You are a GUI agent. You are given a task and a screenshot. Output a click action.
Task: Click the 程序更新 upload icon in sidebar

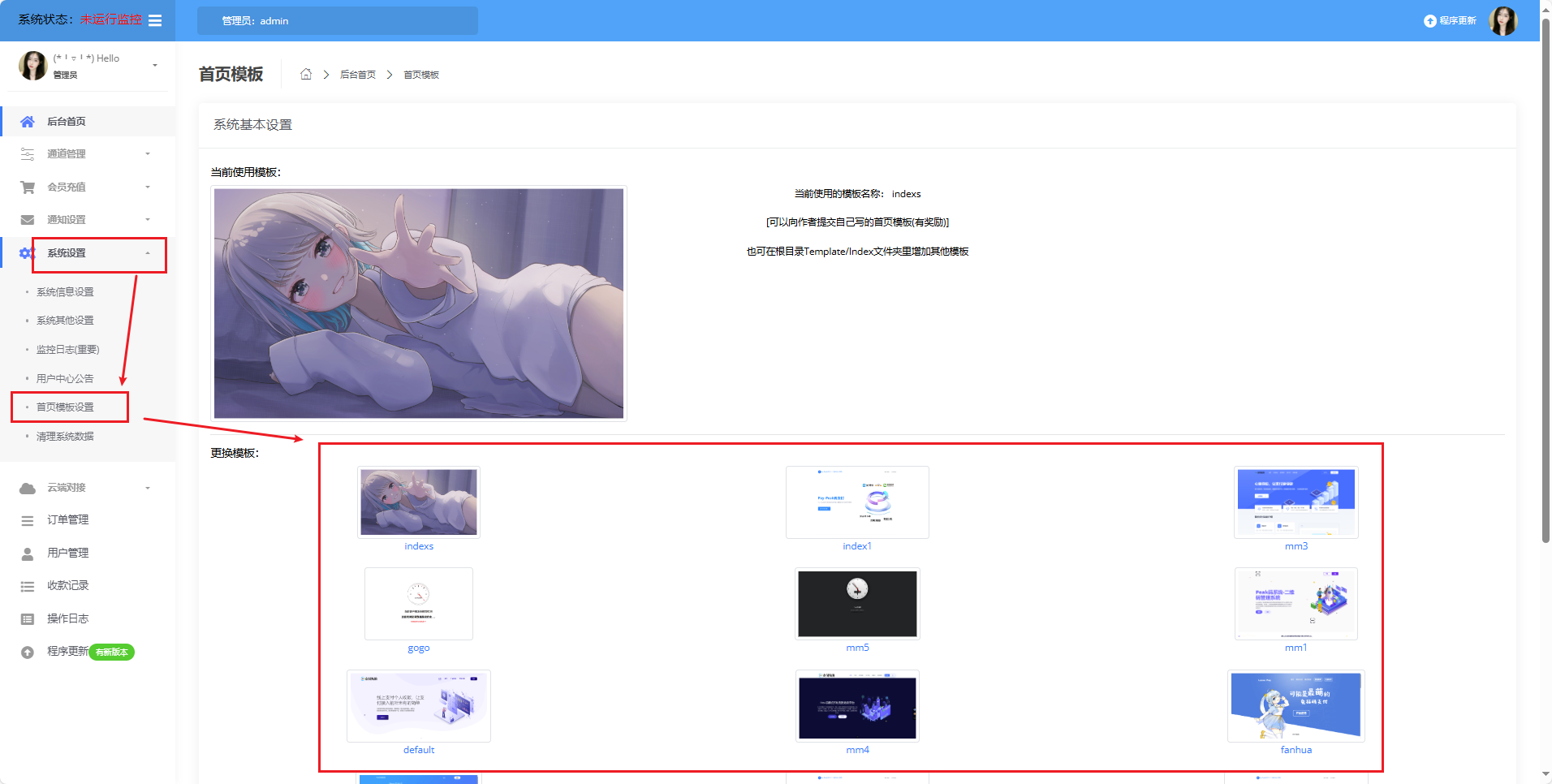(x=28, y=653)
